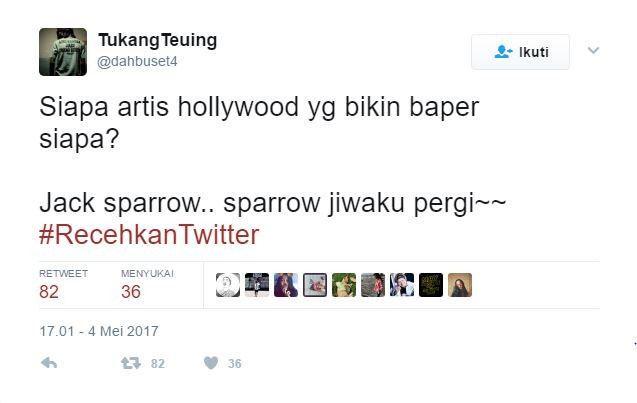Open the fifth liker's green avatar
Viewport: 637px width, 403px height.
click(x=344, y=285)
